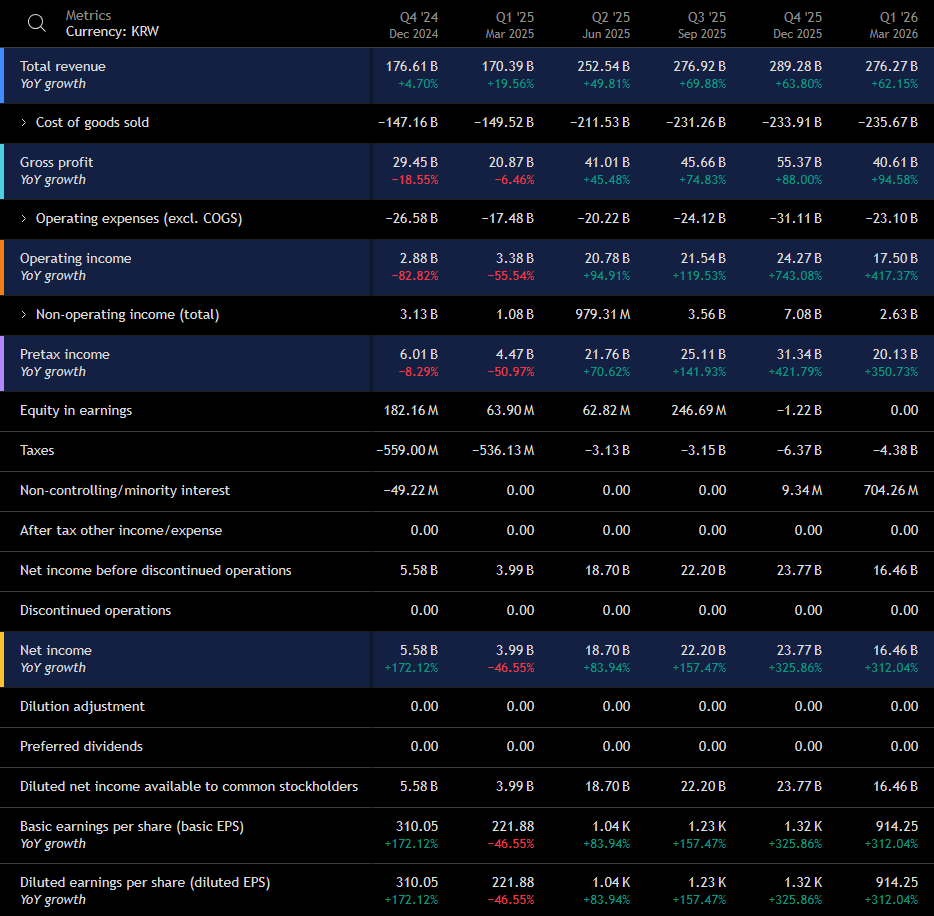
Task: Click minority interest value 704.26 M
Action: [x=891, y=490]
